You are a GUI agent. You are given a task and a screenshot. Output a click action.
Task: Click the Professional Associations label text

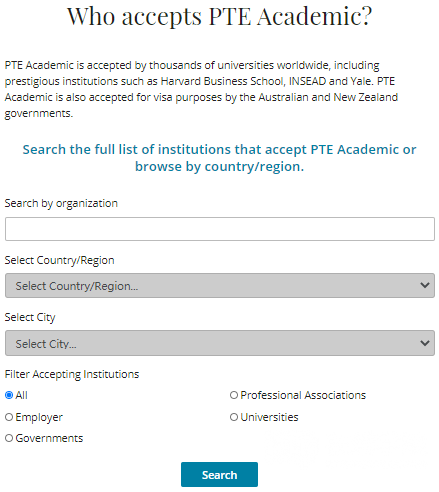click(303, 395)
